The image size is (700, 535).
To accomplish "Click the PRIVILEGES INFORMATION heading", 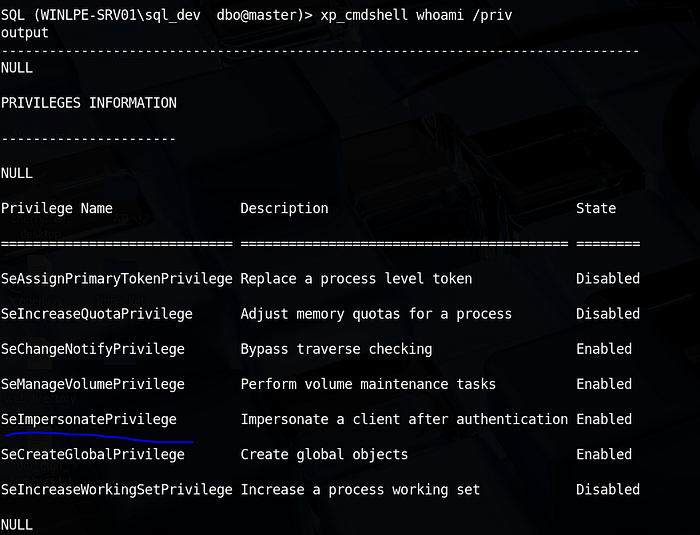I will [x=89, y=103].
